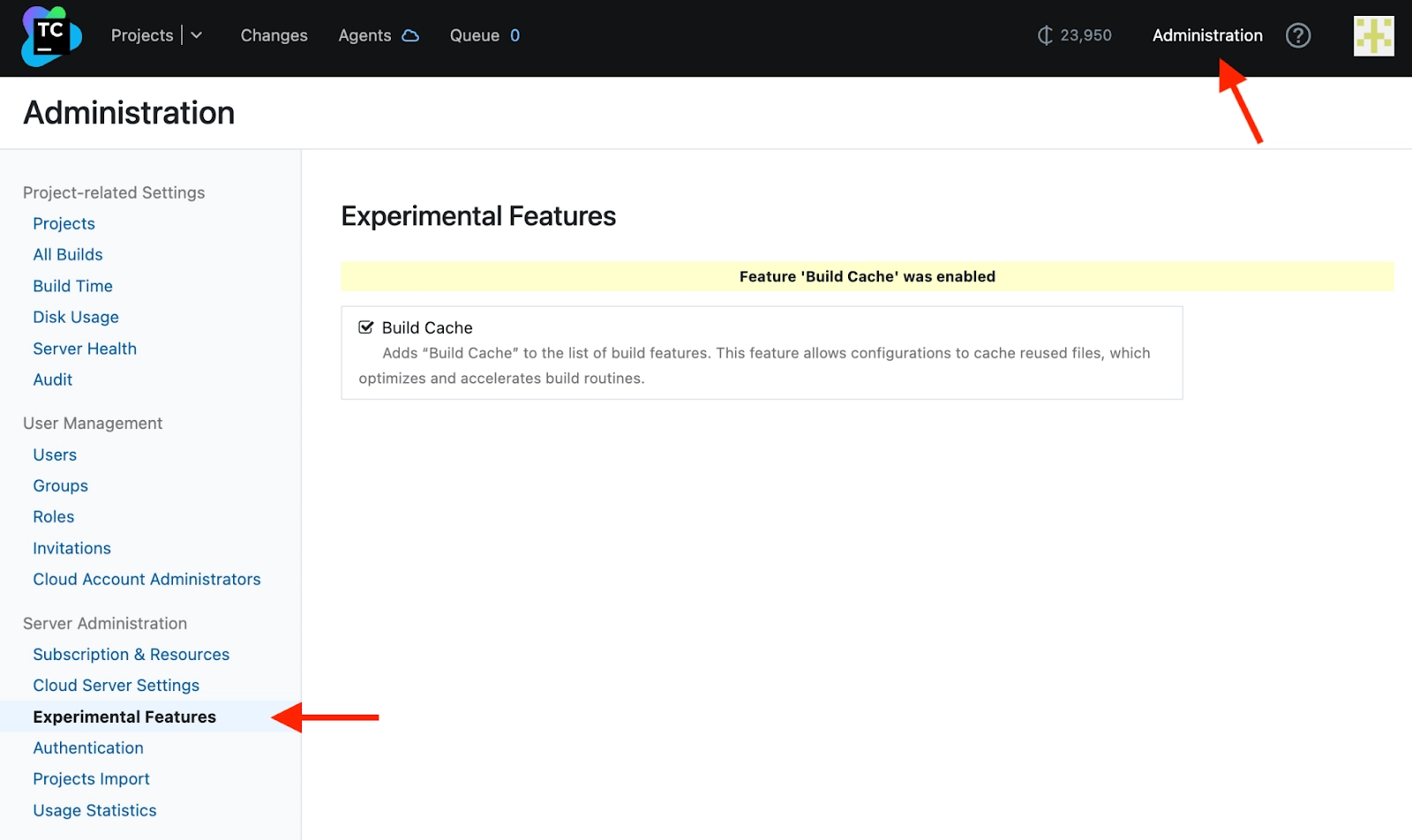Open the user avatar menu
1412x840 pixels.
(1373, 36)
